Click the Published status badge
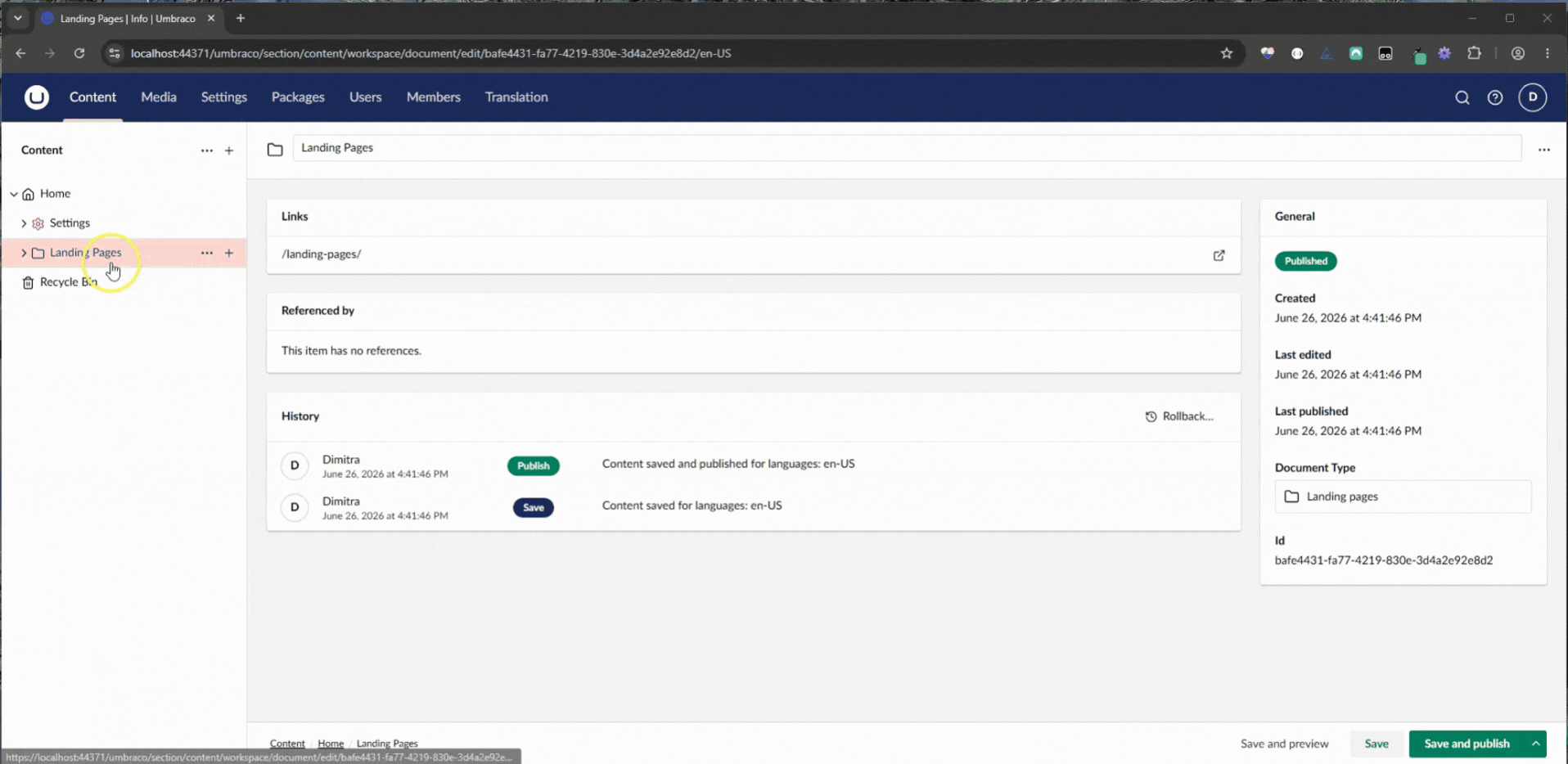 [x=1305, y=261]
